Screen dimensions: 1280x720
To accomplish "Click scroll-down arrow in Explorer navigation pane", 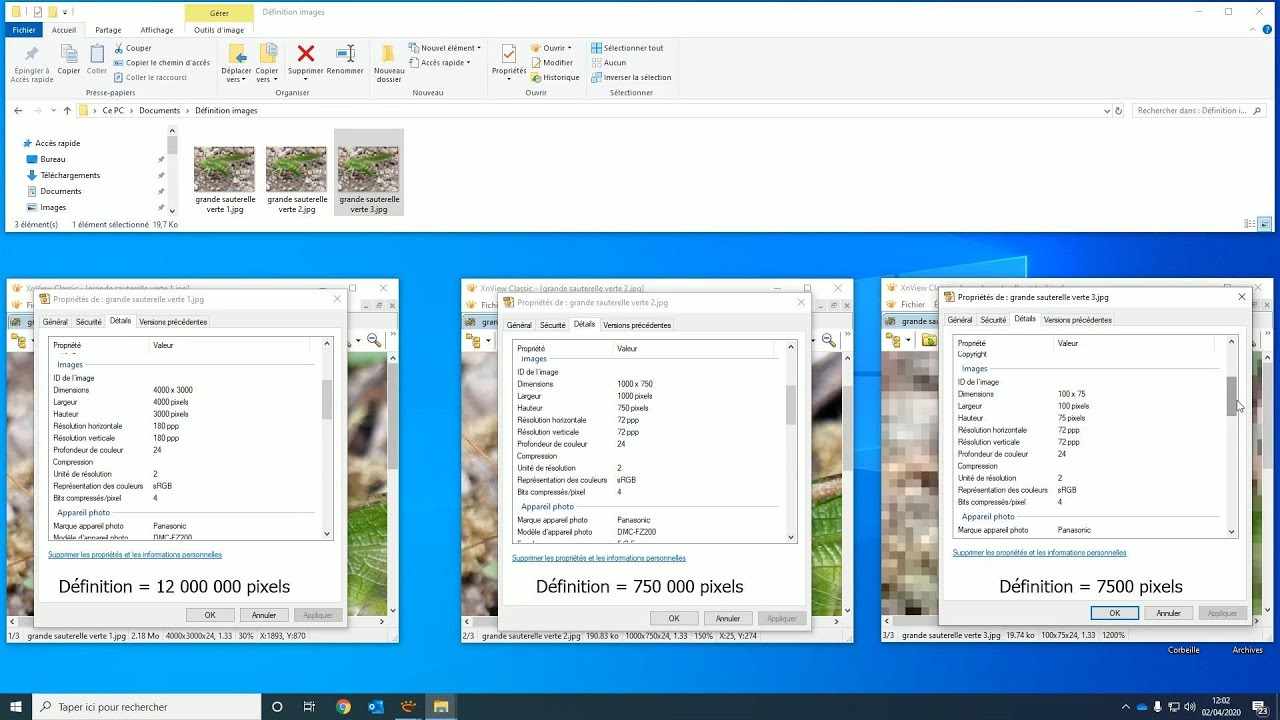I will (x=172, y=210).
